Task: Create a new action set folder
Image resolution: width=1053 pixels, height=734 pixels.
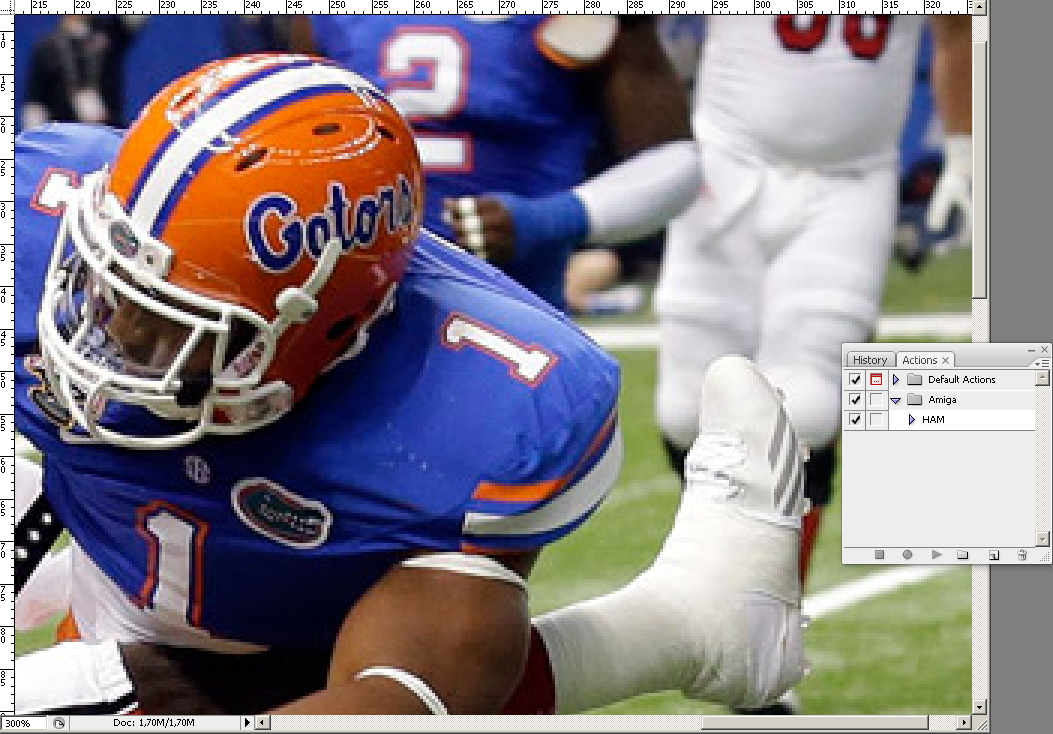Action: coord(963,554)
